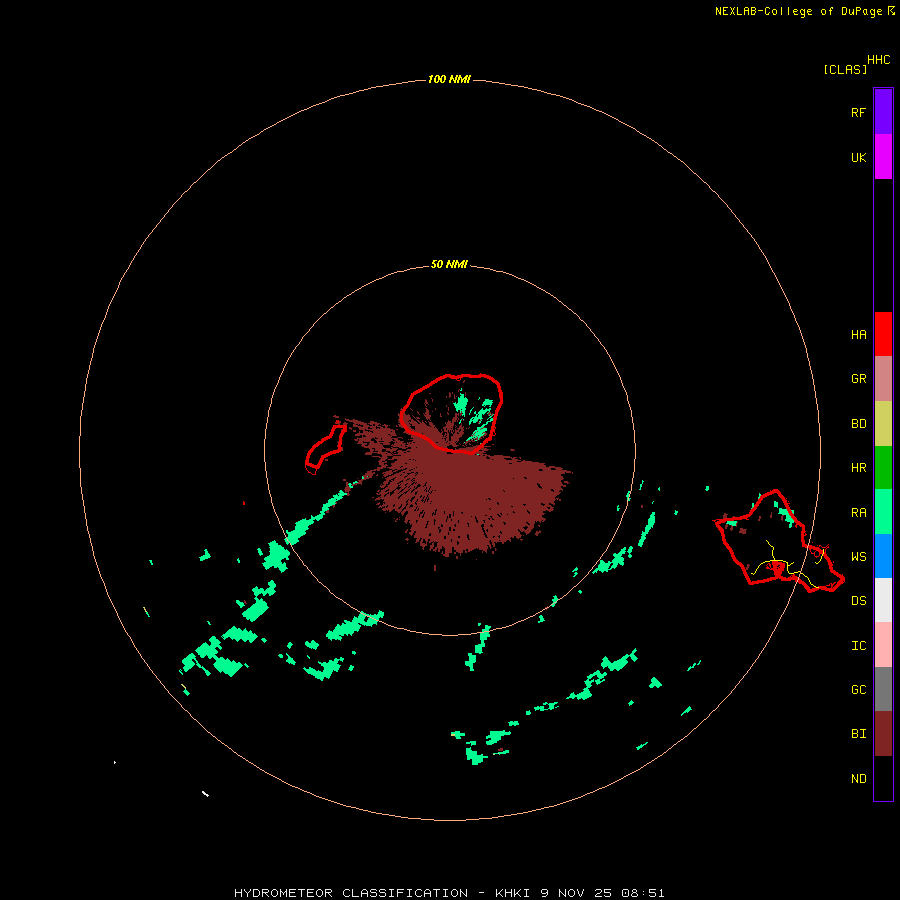Viewport: 900px width, 900px height.
Task: Pick the RA light green legend swatch
Action: coord(883,511)
